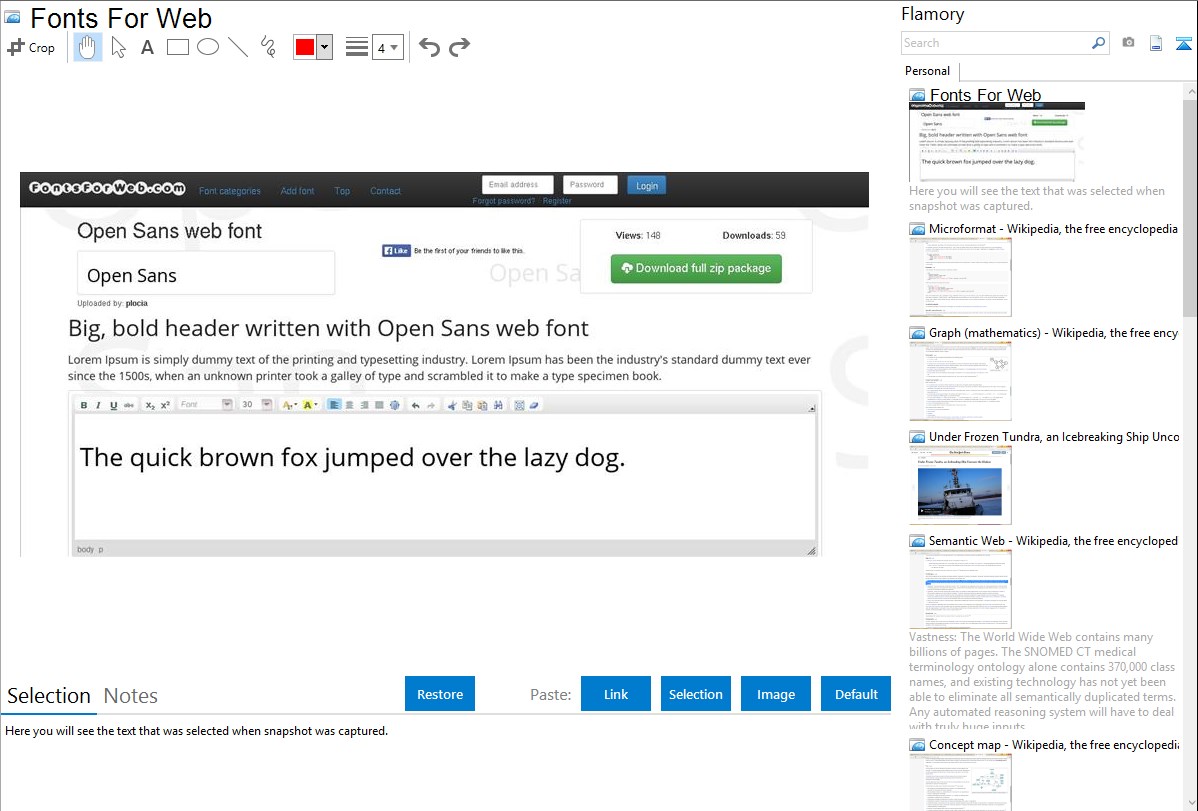The width and height of the screenshot is (1198, 811).
Task: Select the freehand drawing tool
Action: point(268,47)
